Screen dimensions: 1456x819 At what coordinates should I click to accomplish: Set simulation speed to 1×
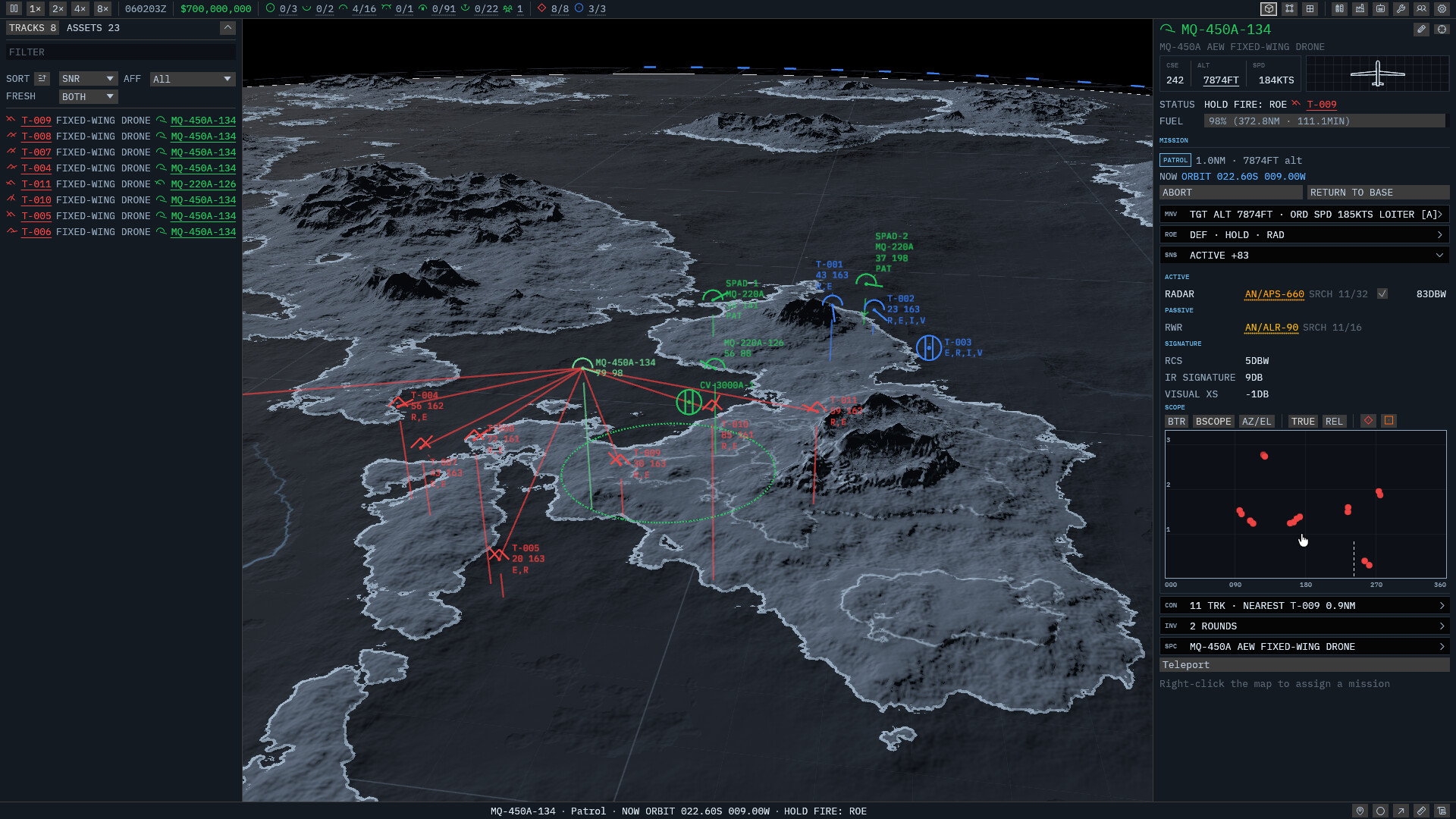coord(35,9)
